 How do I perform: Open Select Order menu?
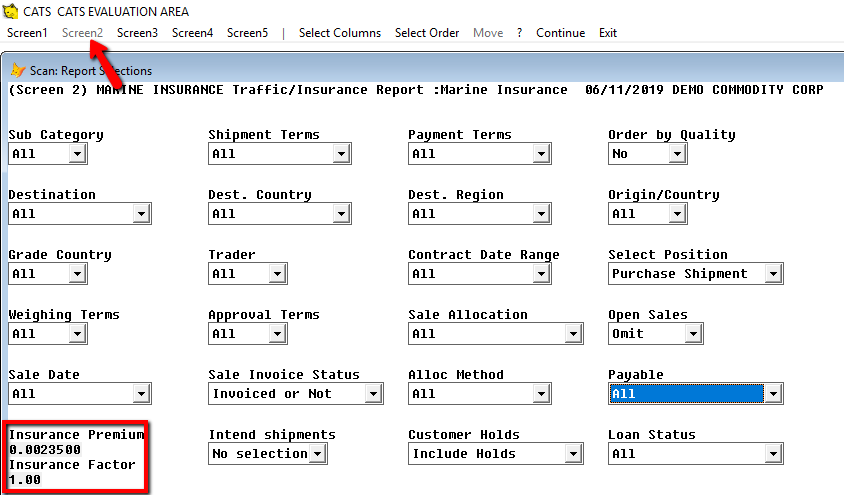tap(427, 33)
